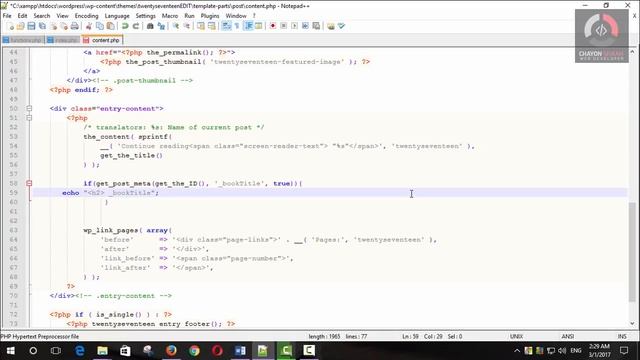Viewport: 640px width, 360px height.
Task: Click the 'Ln : 59' status entry
Action: coord(410,337)
